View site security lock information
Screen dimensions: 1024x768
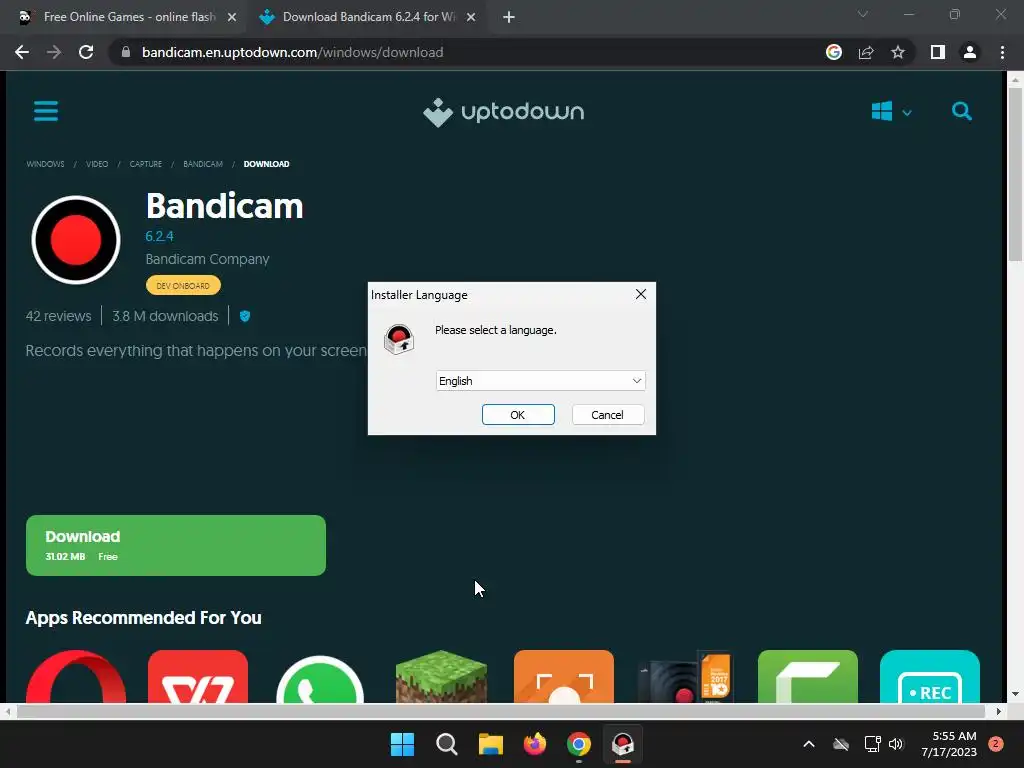coord(126,52)
